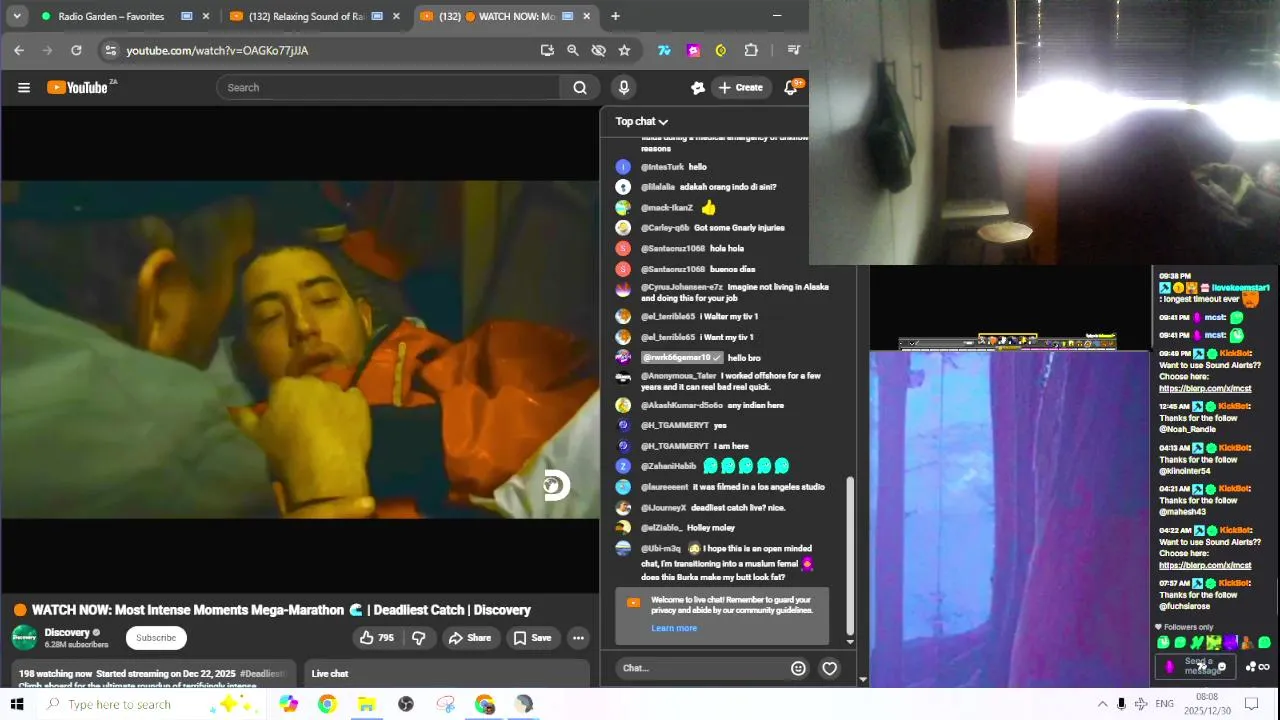The height and width of the screenshot is (720, 1280).
Task: Click the crossed-eye tracking protection icon
Action: pos(599,50)
